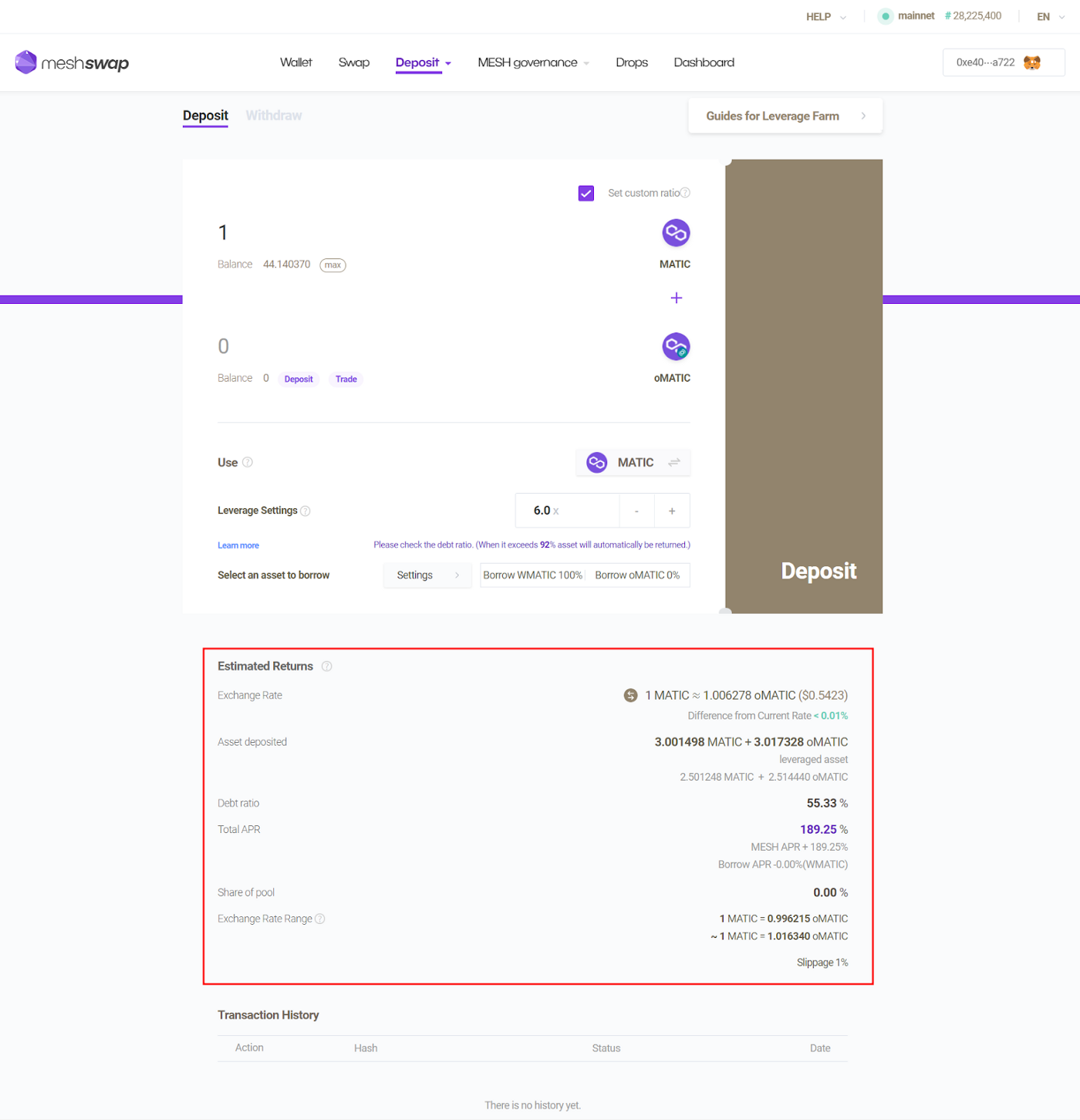Toggle the Set custom ratio checkbox
The image size is (1080, 1120).
586,193
